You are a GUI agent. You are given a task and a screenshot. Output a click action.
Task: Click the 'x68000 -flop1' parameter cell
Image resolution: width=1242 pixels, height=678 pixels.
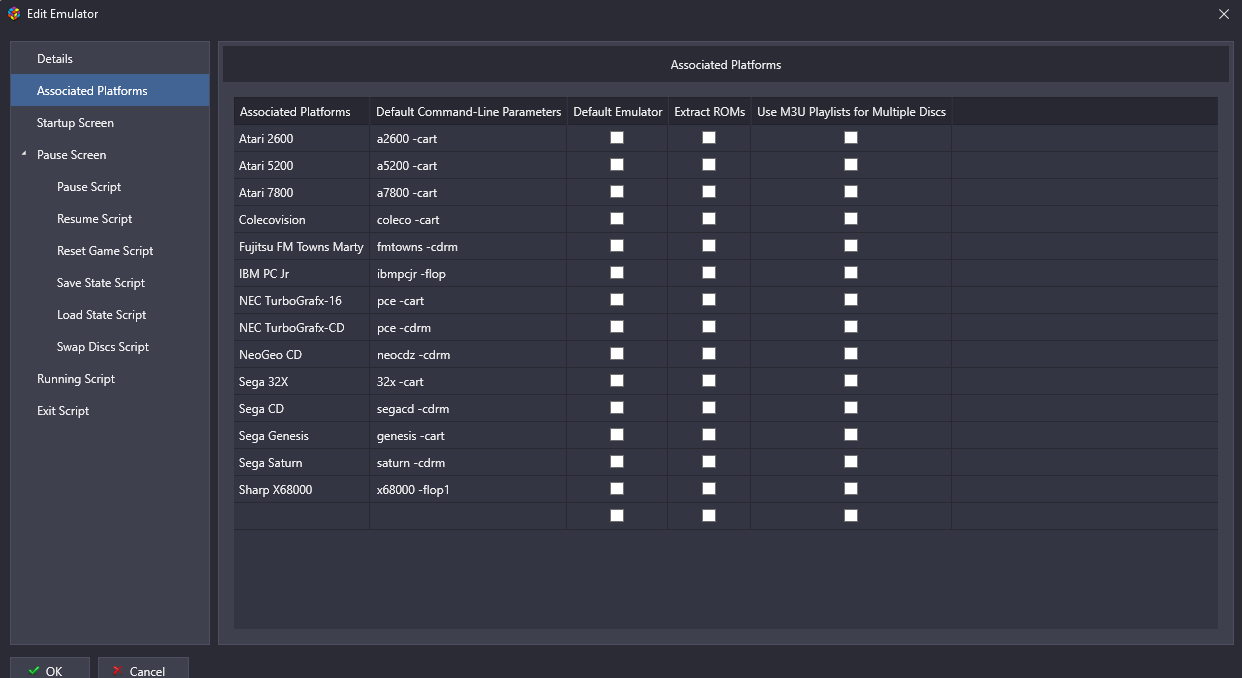(468, 490)
